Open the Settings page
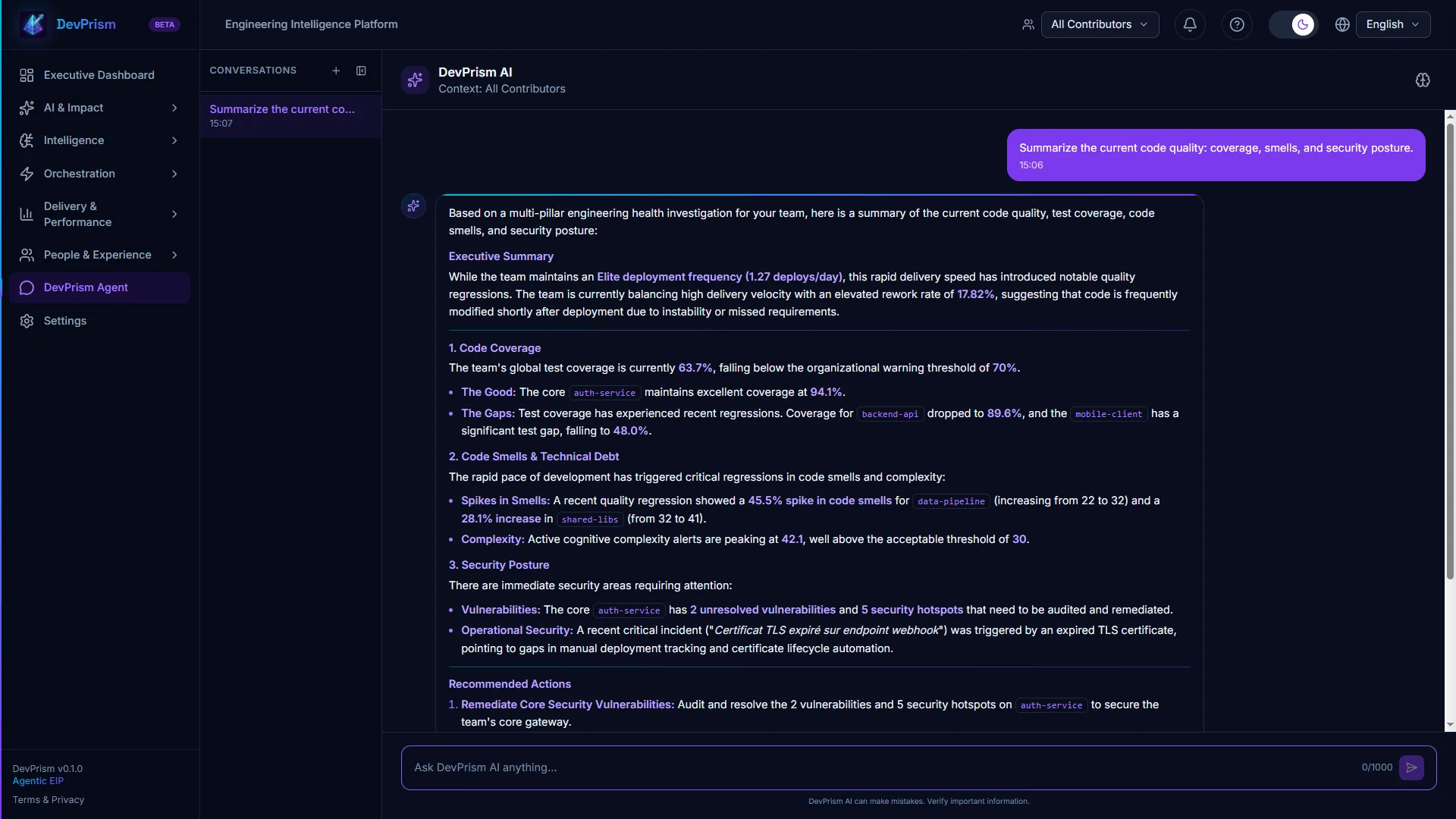 tap(99, 321)
